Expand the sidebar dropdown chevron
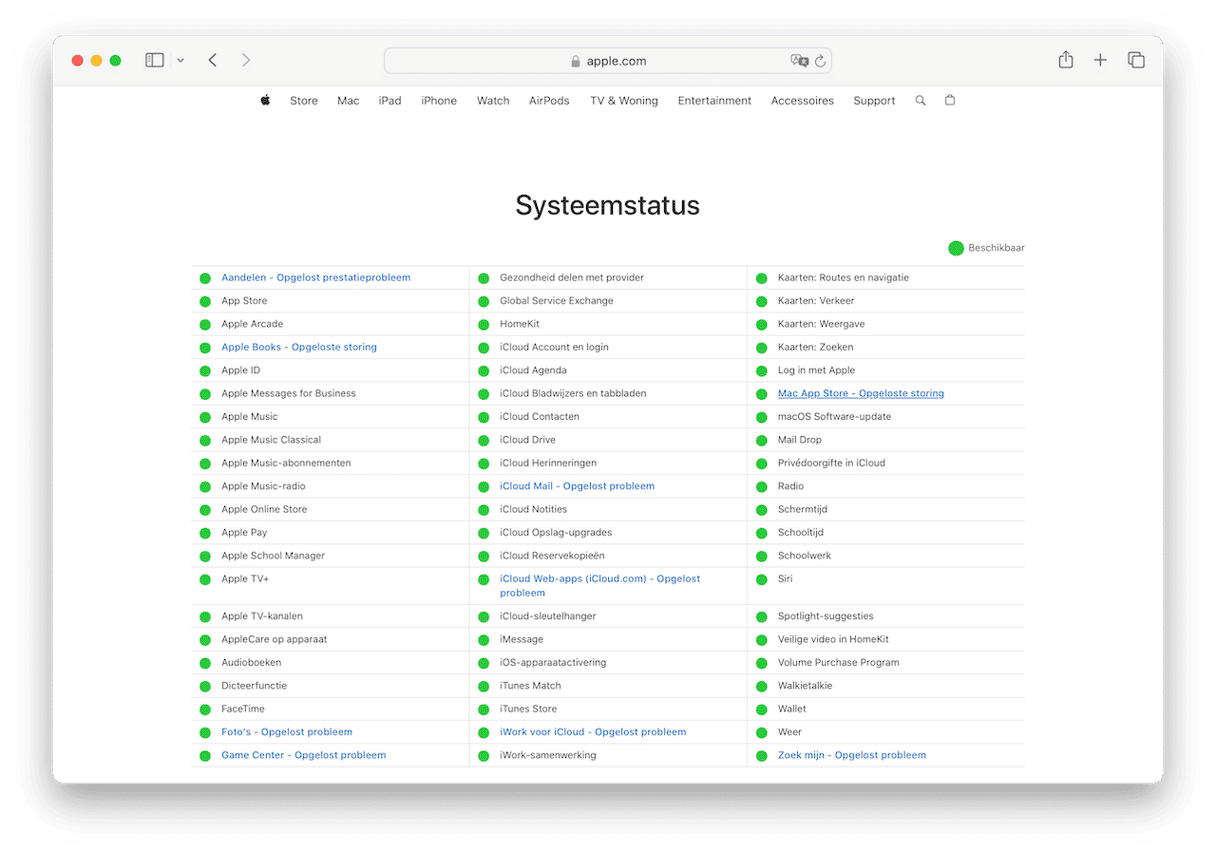This screenshot has height=853, width=1216. click(x=180, y=61)
